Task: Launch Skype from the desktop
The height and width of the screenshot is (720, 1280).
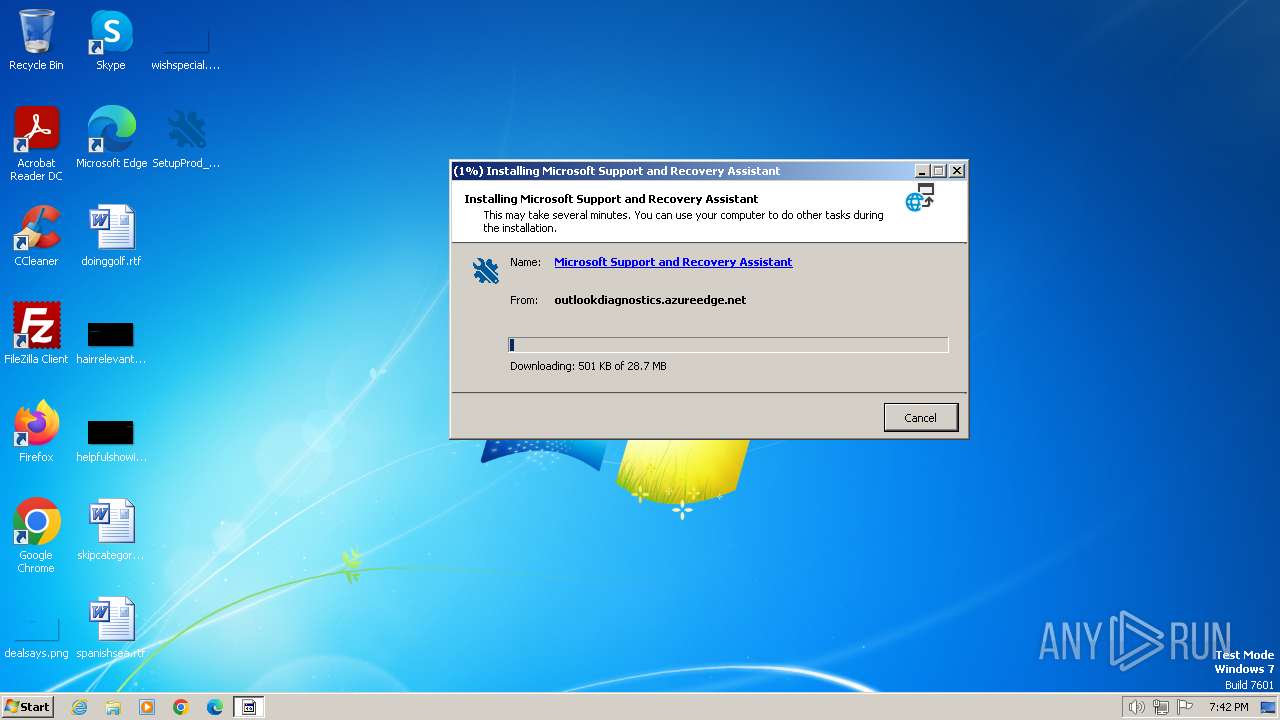Action: (110, 40)
